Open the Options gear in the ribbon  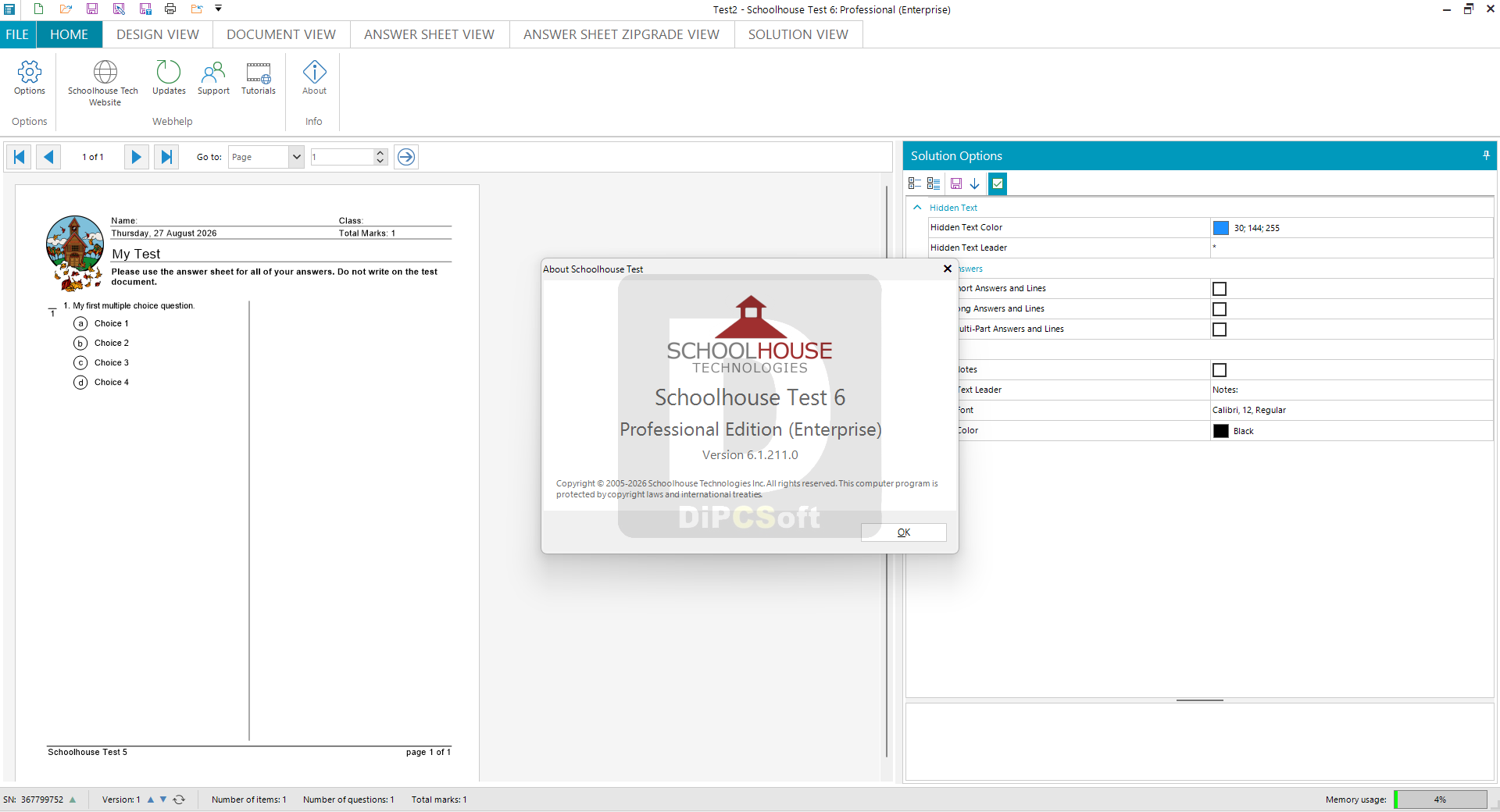(x=30, y=78)
